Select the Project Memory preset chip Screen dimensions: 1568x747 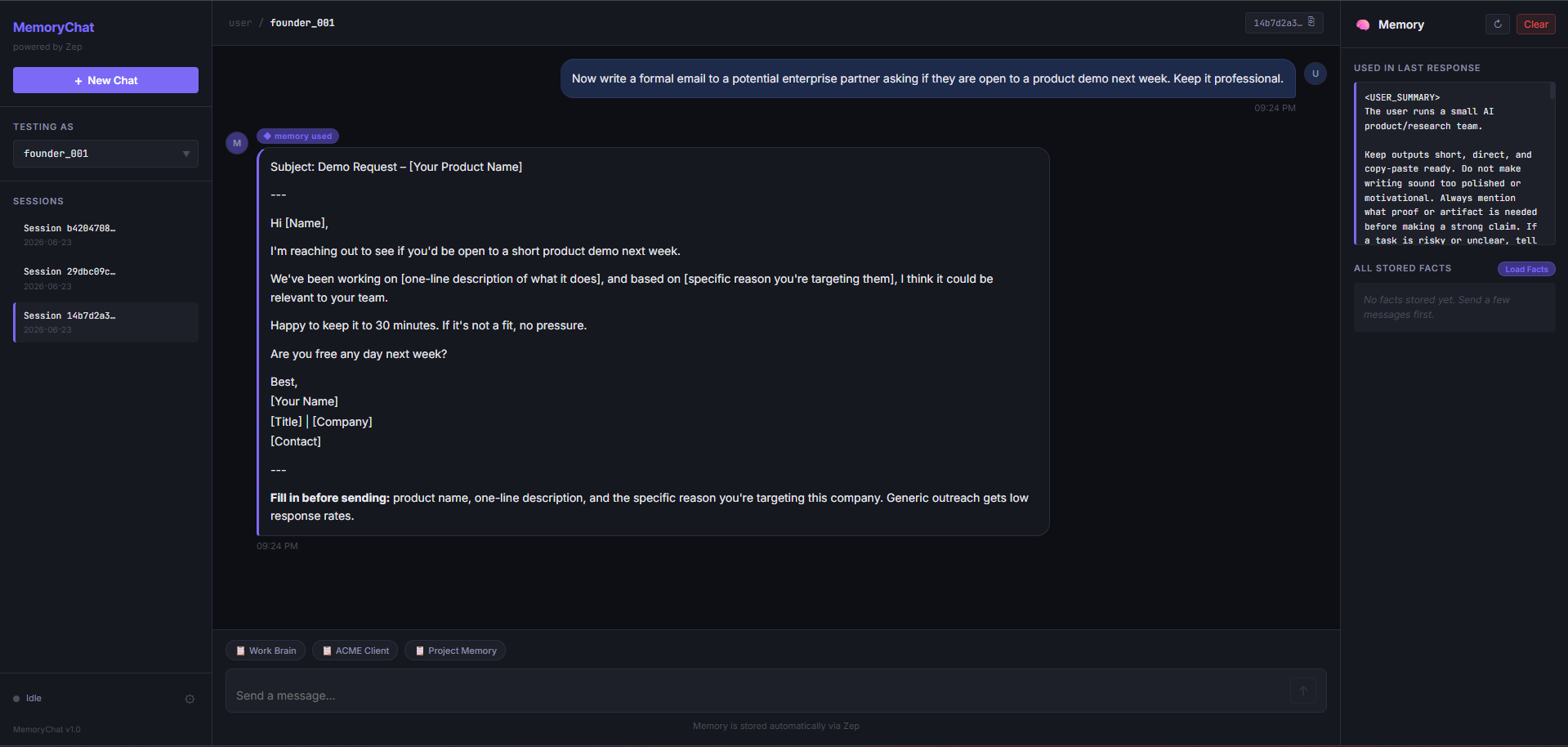455,651
